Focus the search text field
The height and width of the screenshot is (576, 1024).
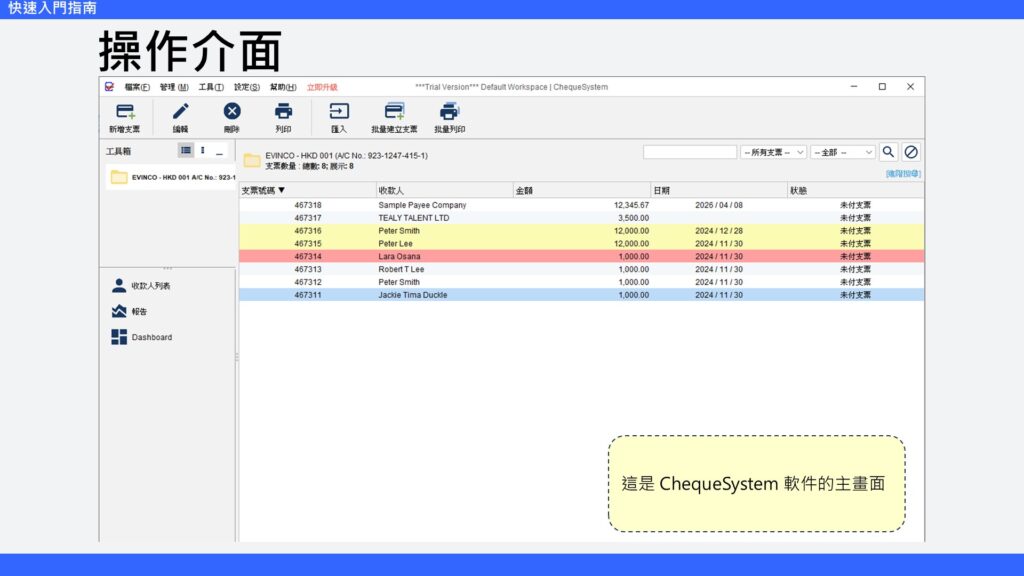(x=690, y=152)
